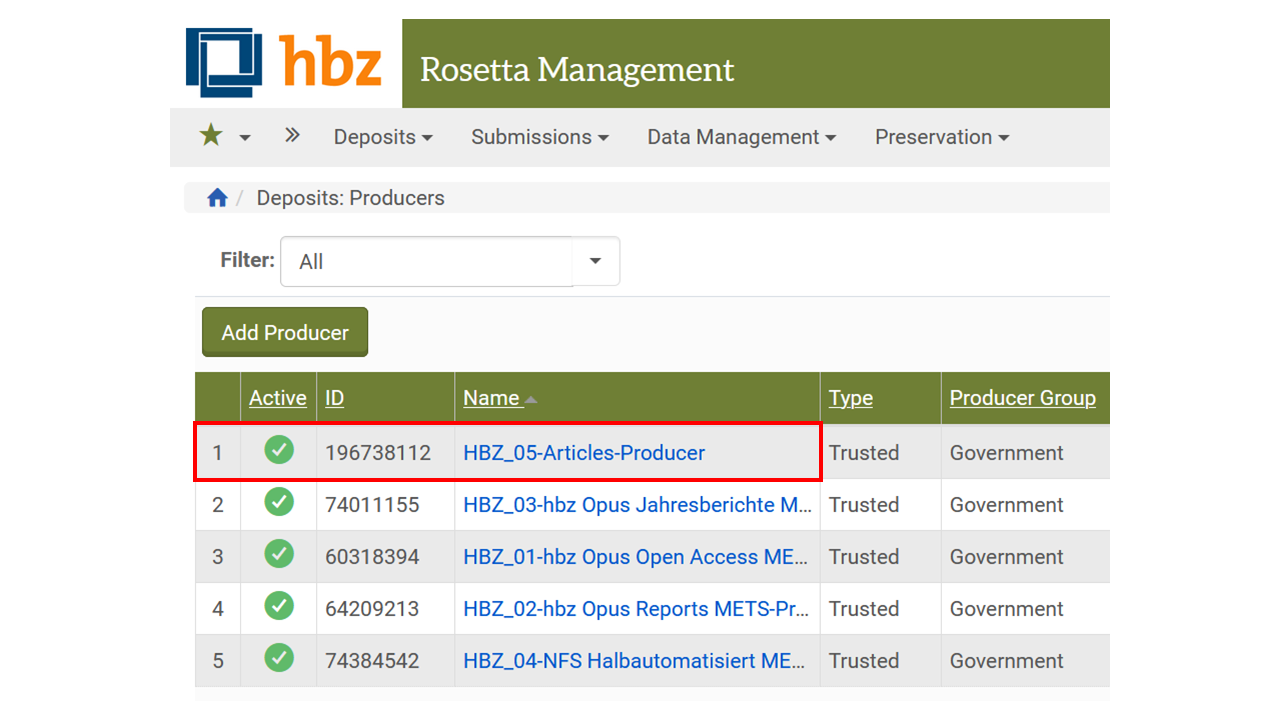Open the Submissions menu

[x=540, y=137]
